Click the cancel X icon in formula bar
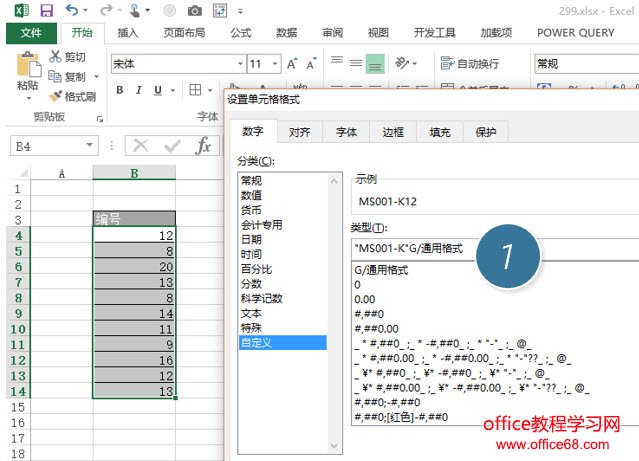 [141, 146]
